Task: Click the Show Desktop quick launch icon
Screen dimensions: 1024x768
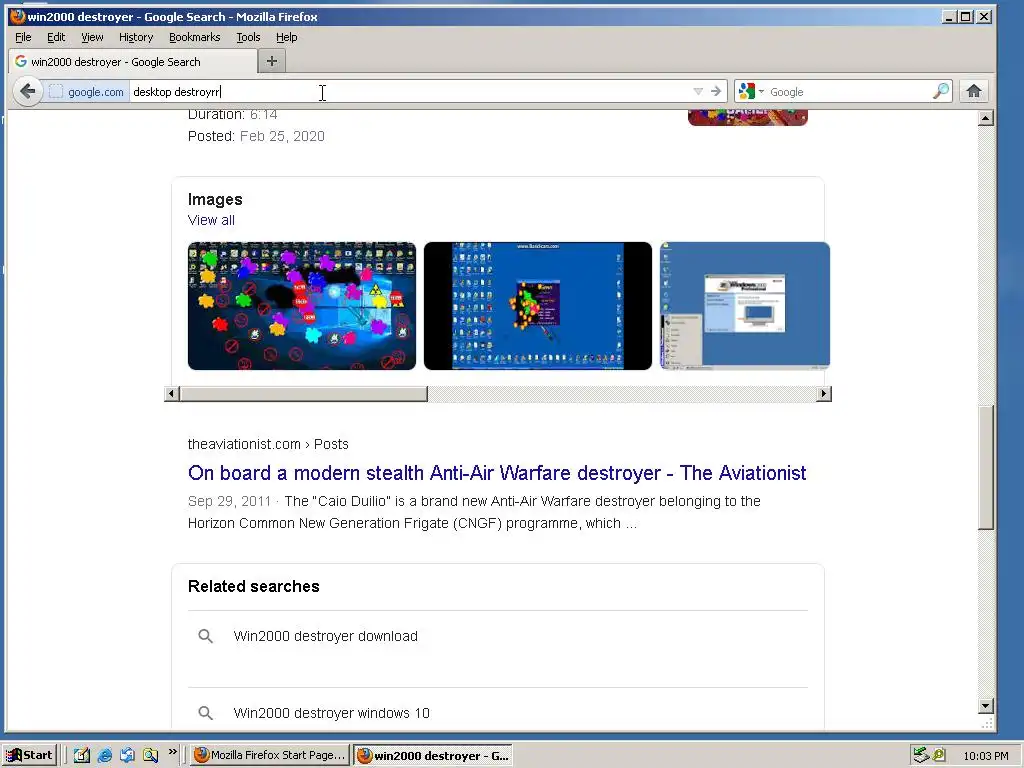Action: [127, 755]
